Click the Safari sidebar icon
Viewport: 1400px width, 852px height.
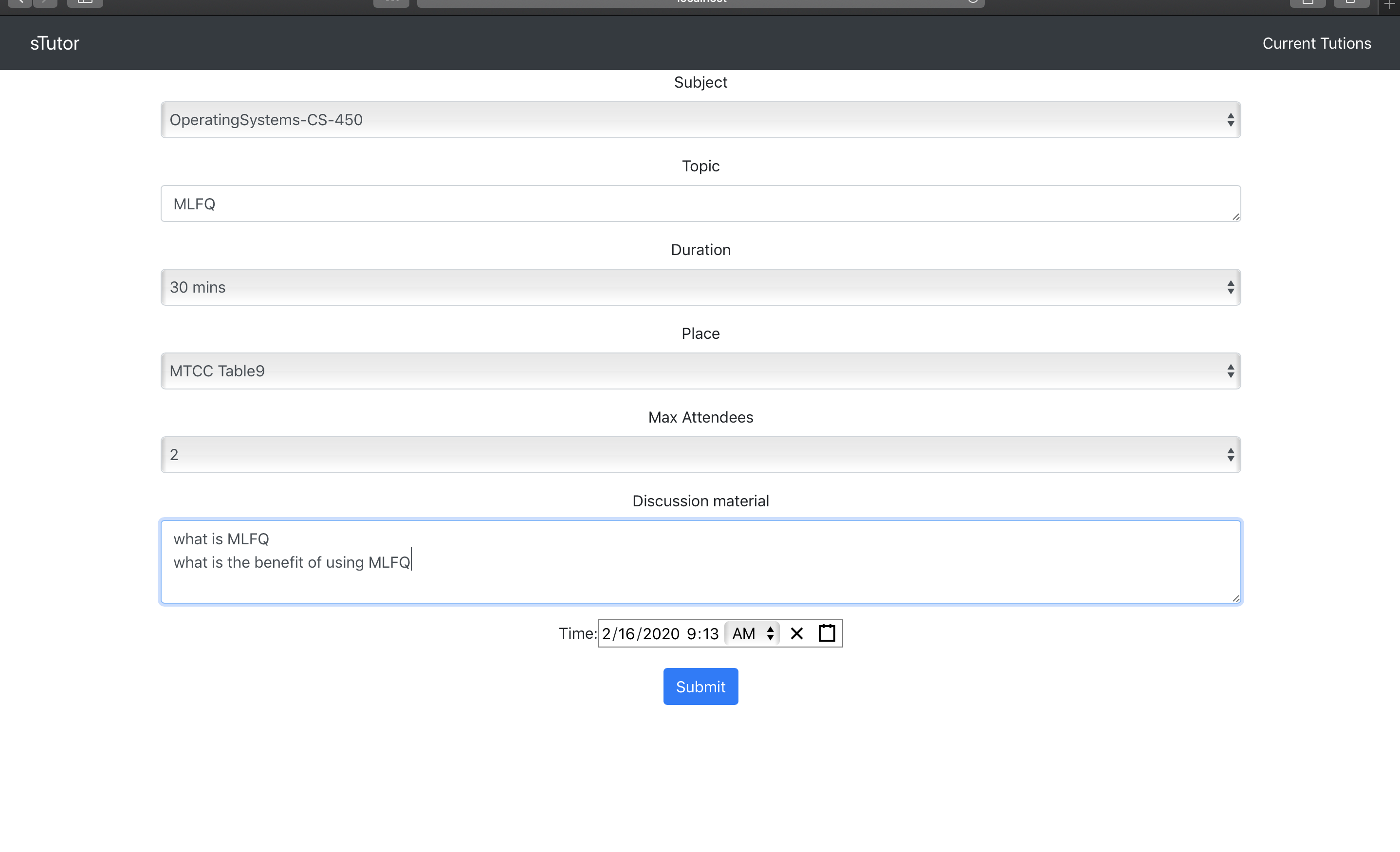[x=85, y=3]
